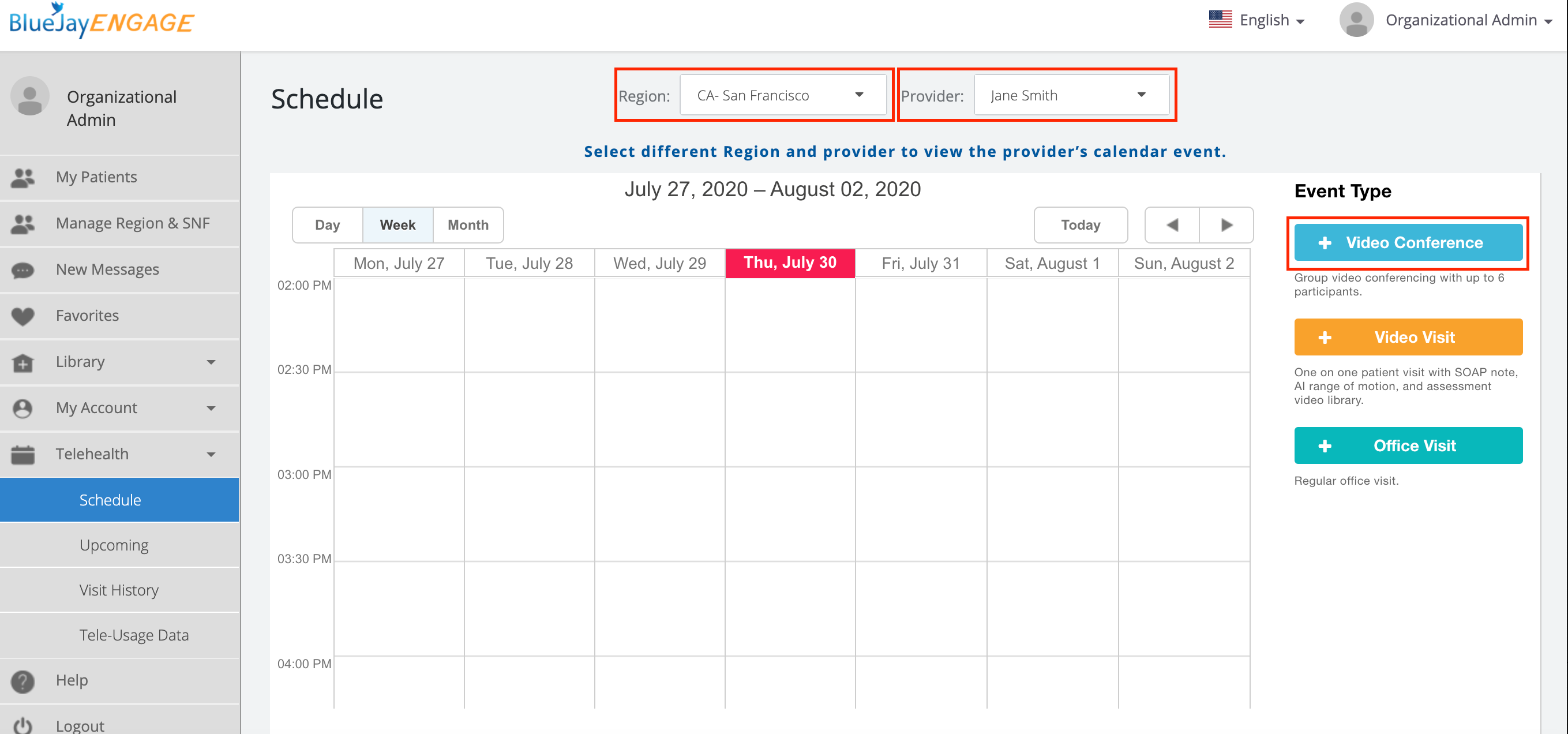Switch calendar to Month view
The height and width of the screenshot is (734, 1568).
tap(468, 225)
